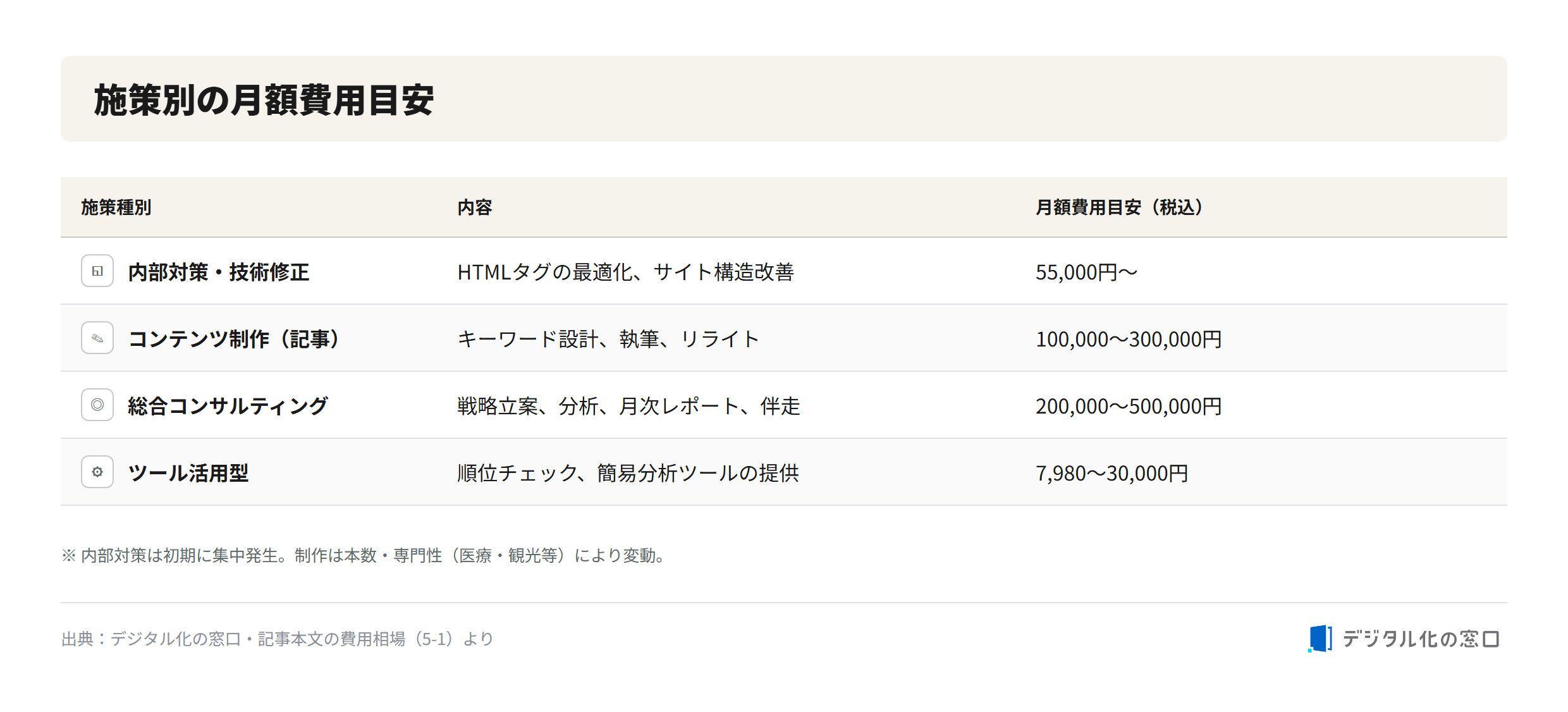Click the 施策別の月額費用目安 title heading
This screenshot has height=712, width=1568.
pos(264,100)
